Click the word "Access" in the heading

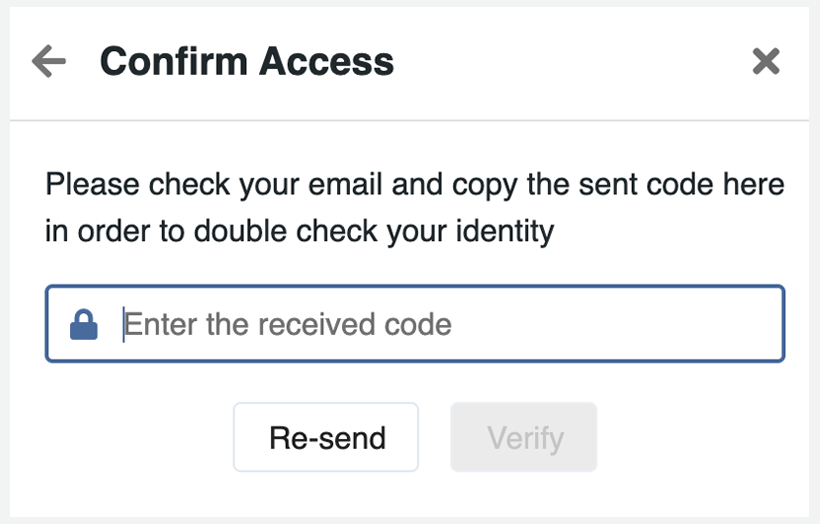pos(327,62)
